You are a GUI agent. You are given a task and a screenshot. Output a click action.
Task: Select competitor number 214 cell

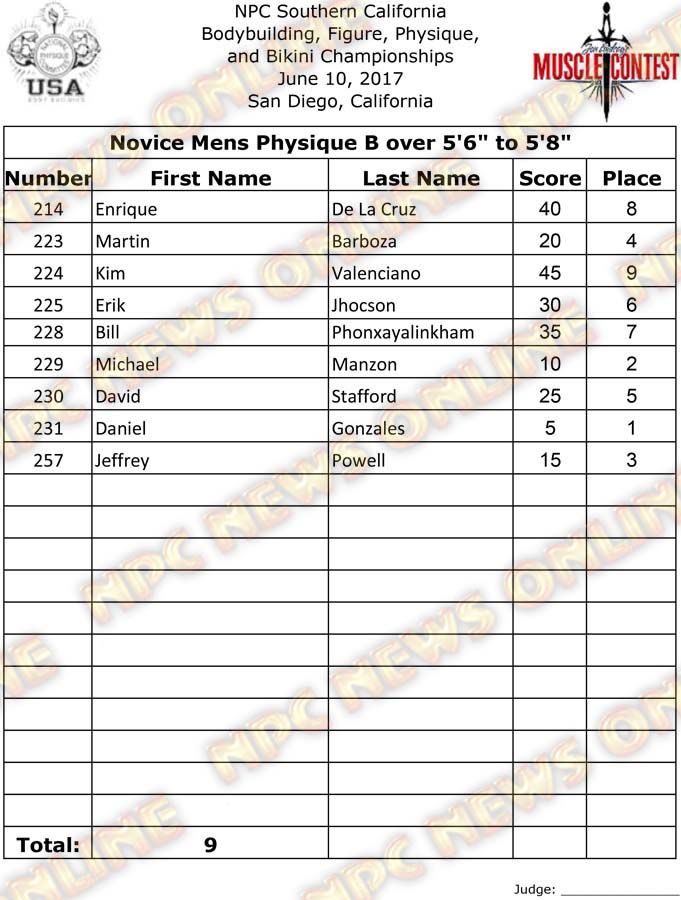tap(48, 210)
